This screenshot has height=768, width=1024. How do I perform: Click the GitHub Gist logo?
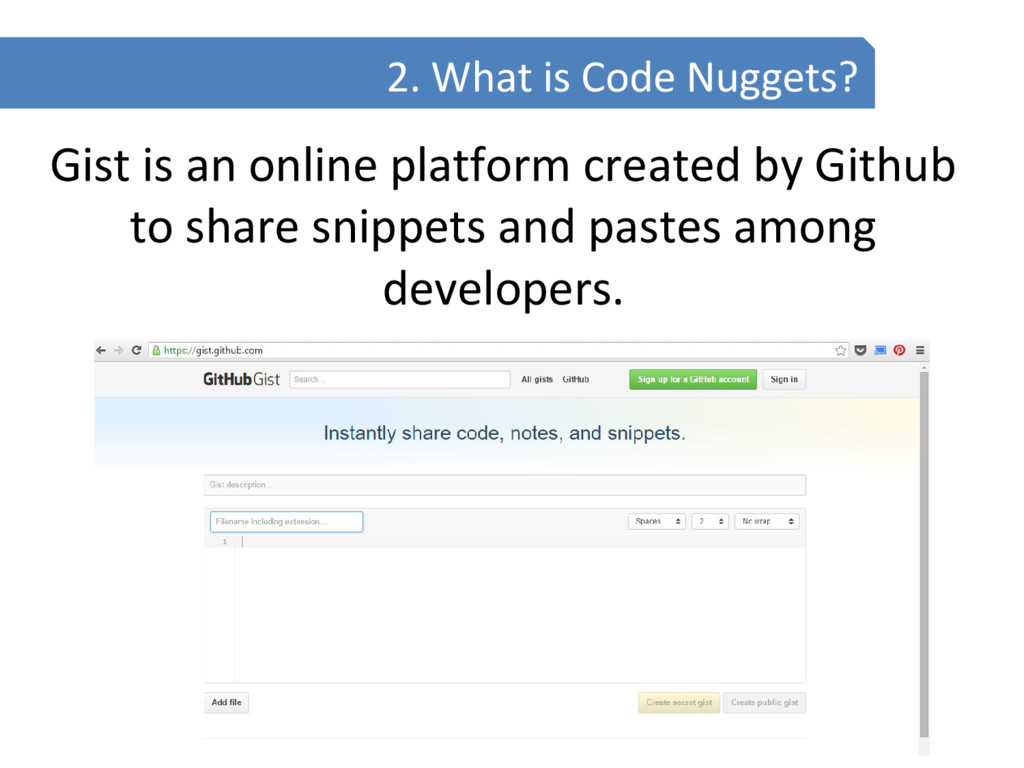pos(241,379)
